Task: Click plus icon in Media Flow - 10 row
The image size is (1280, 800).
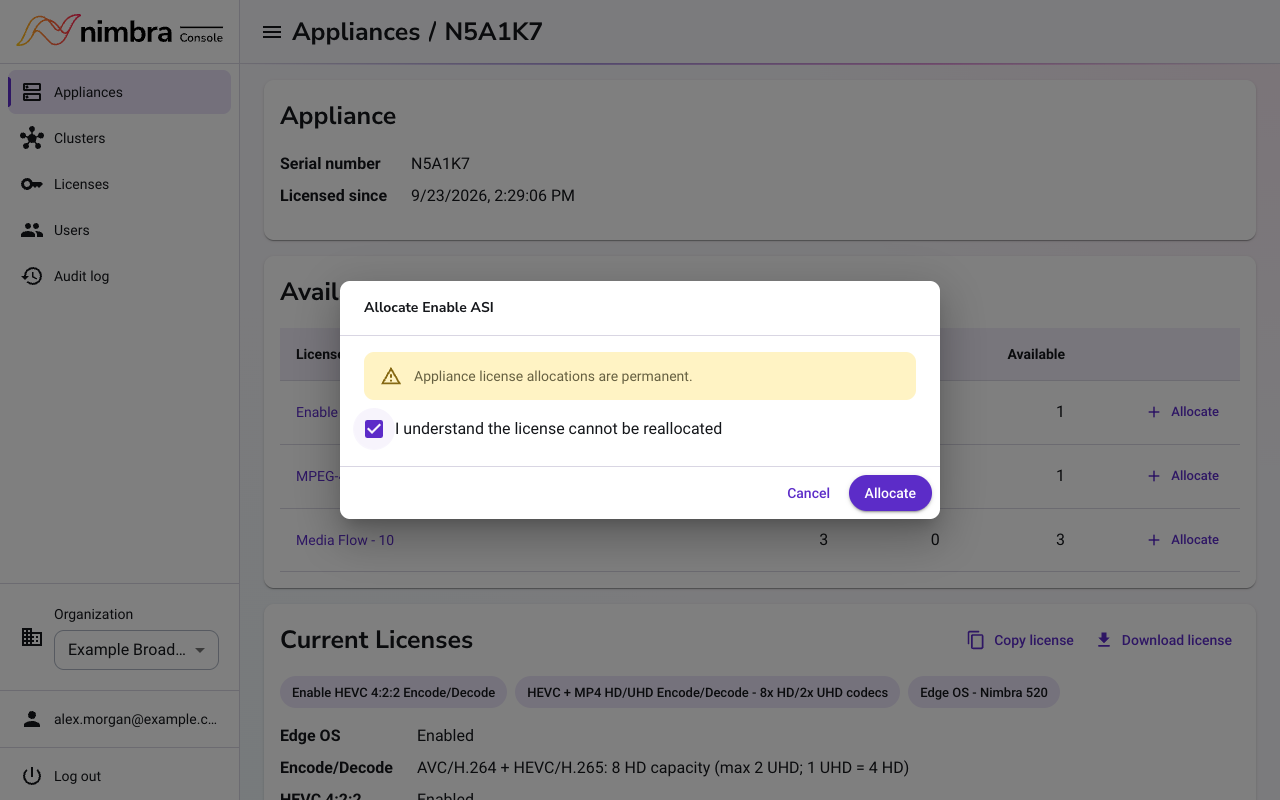Action: [x=1154, y=540]
